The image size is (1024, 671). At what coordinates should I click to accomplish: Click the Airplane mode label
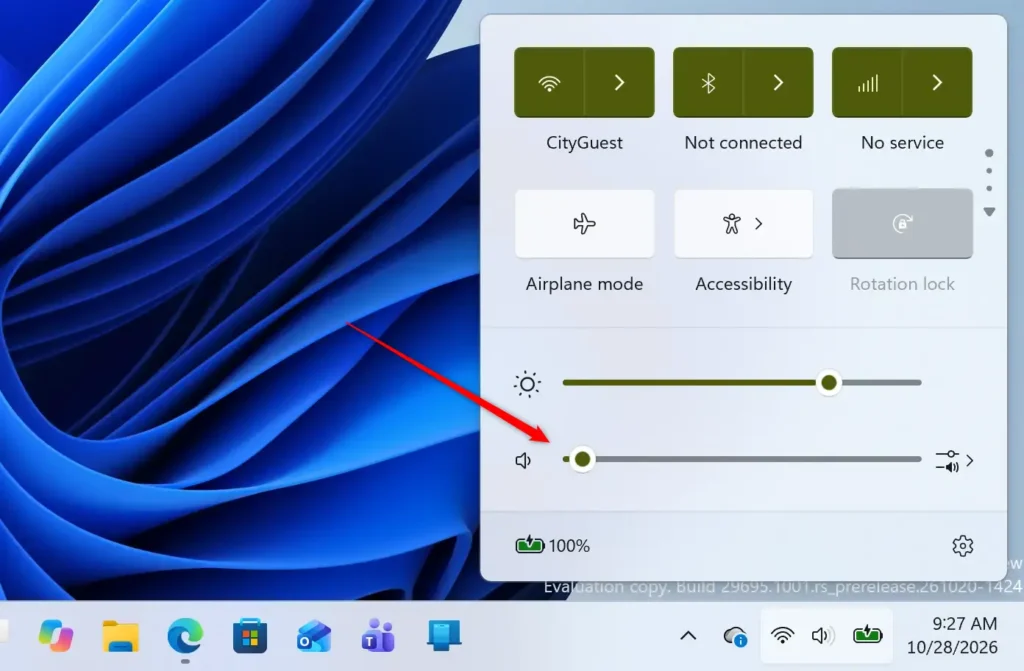[584, 284]
